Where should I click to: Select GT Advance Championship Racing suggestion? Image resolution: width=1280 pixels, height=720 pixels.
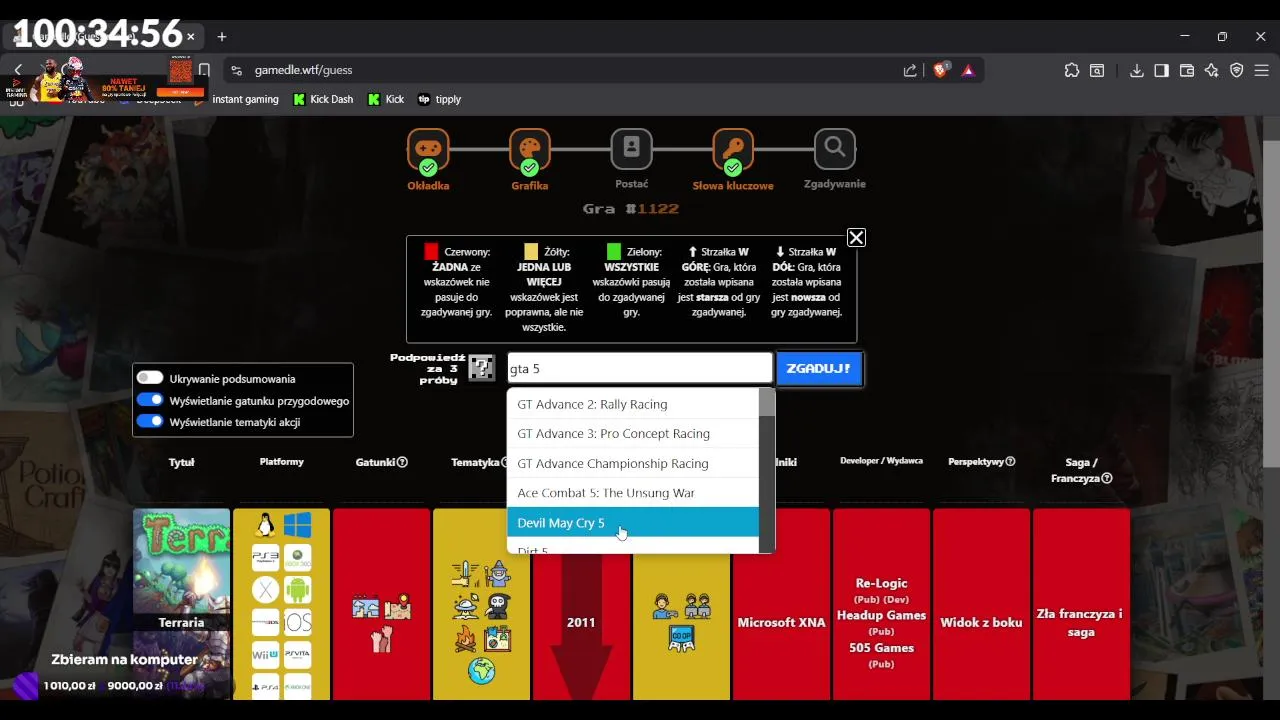[x=633, y=463]
